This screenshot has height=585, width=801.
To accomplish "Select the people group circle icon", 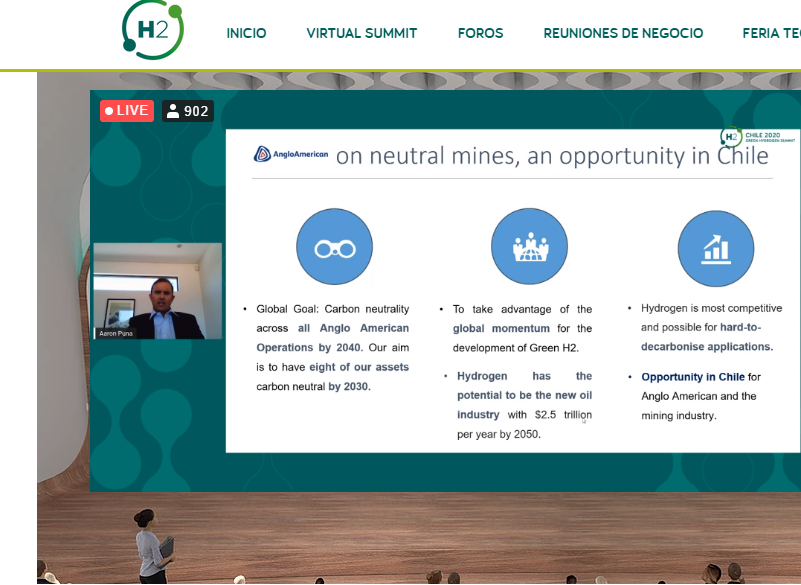I will [x=529, y=248].
